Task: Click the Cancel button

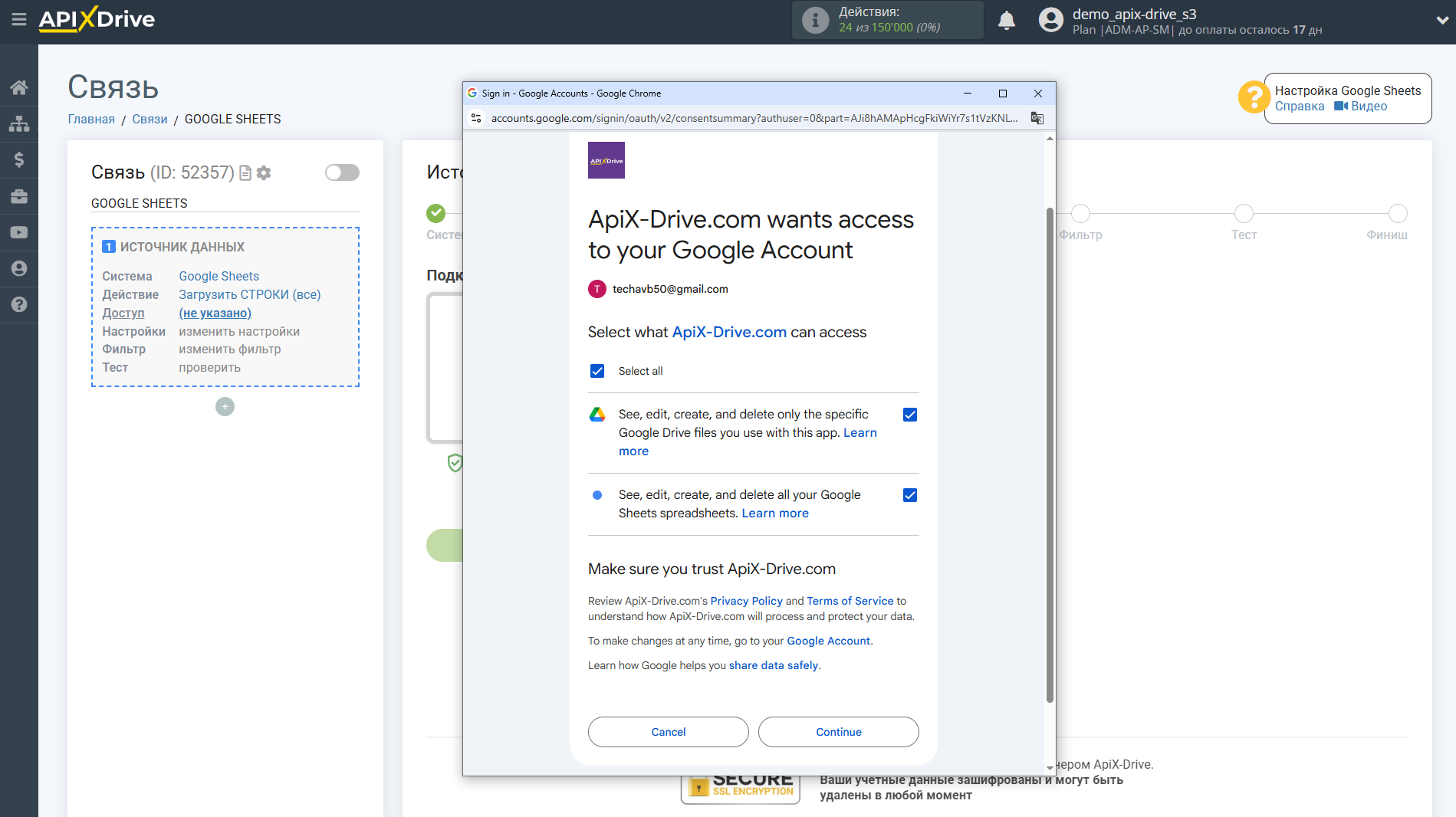Action: click(668, 732)
